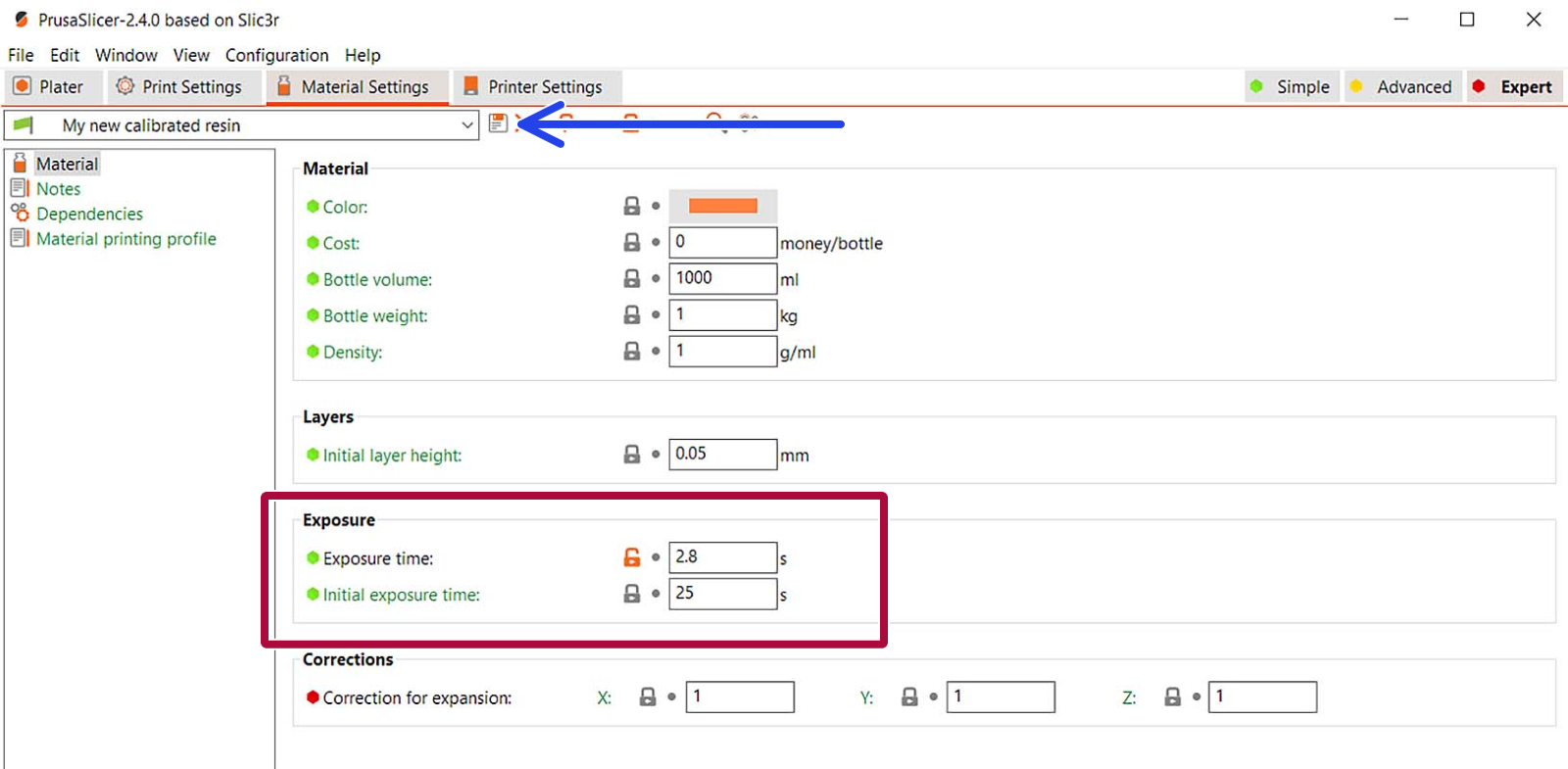Click the reset dot beside Bottle volume

(656, 278)
